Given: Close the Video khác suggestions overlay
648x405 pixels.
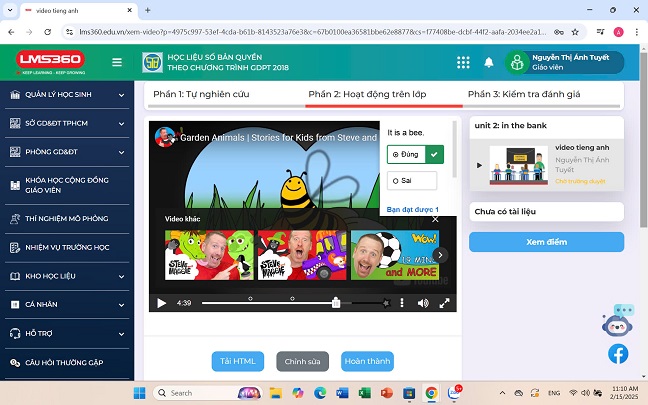Looking at the screenshot, I should click(435, 219).
